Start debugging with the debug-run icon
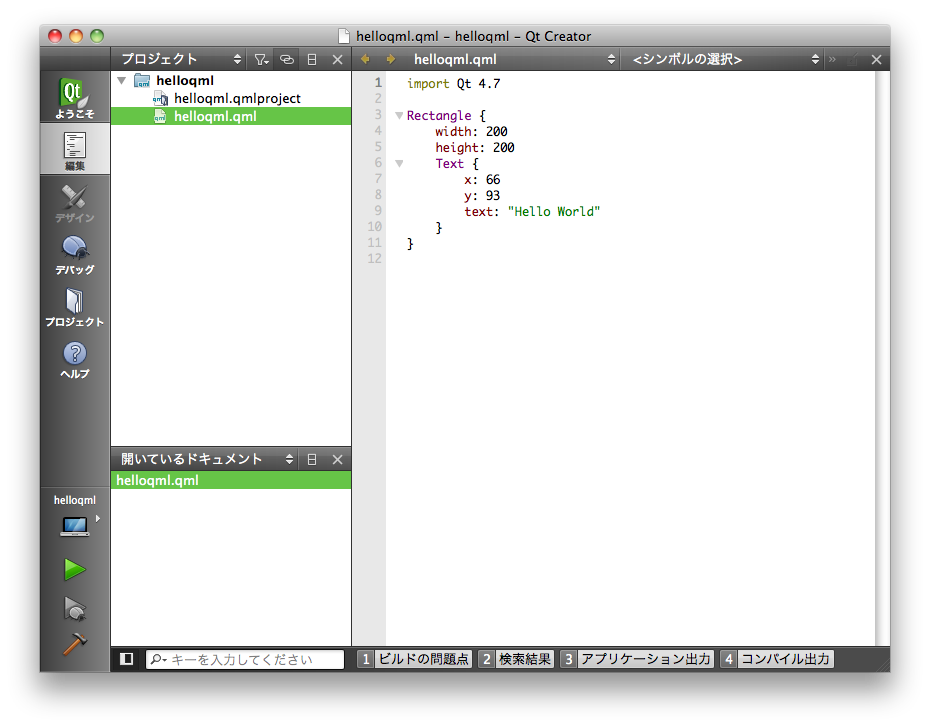The image size is (930, 727). point(75,608)
